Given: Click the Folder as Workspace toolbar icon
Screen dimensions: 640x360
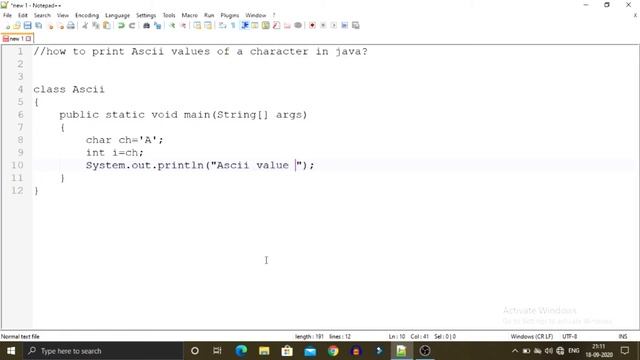Looking at the screenshot, I should click(287, 26).
